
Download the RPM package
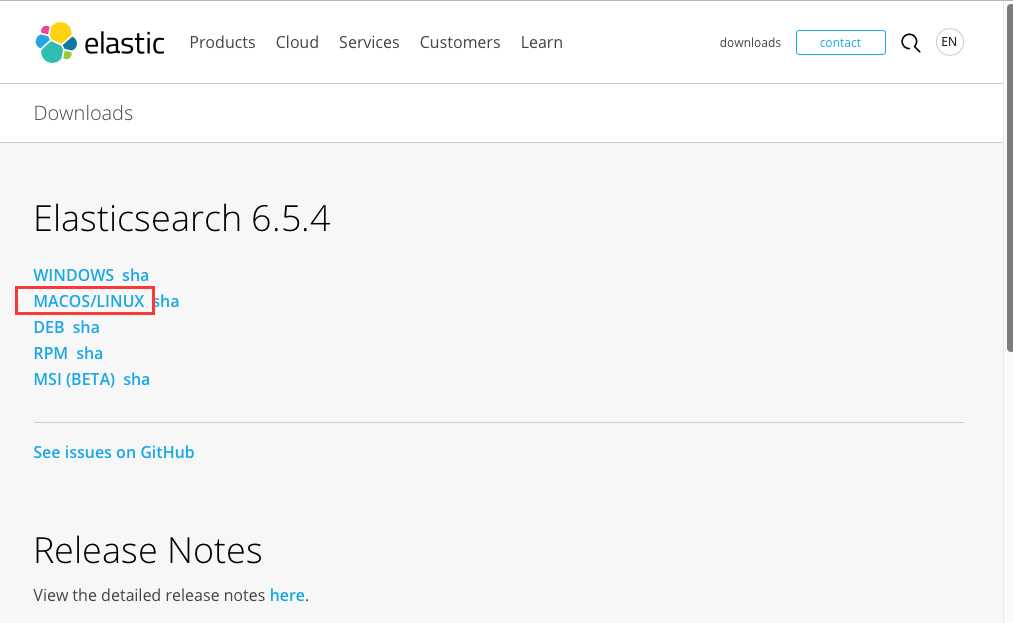[50, 353]
